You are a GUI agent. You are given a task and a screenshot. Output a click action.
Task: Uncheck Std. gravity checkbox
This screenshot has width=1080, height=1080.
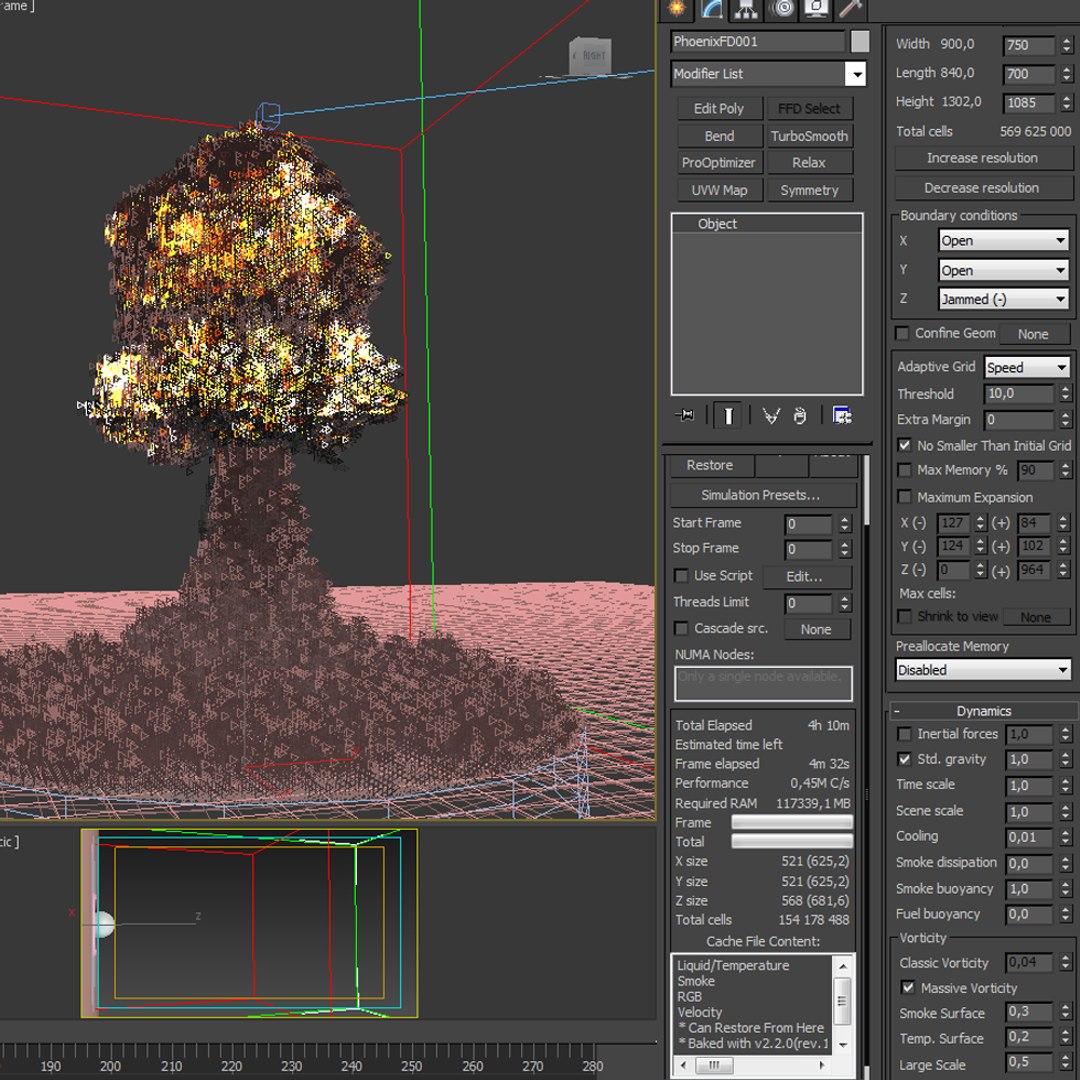[904, 760]
